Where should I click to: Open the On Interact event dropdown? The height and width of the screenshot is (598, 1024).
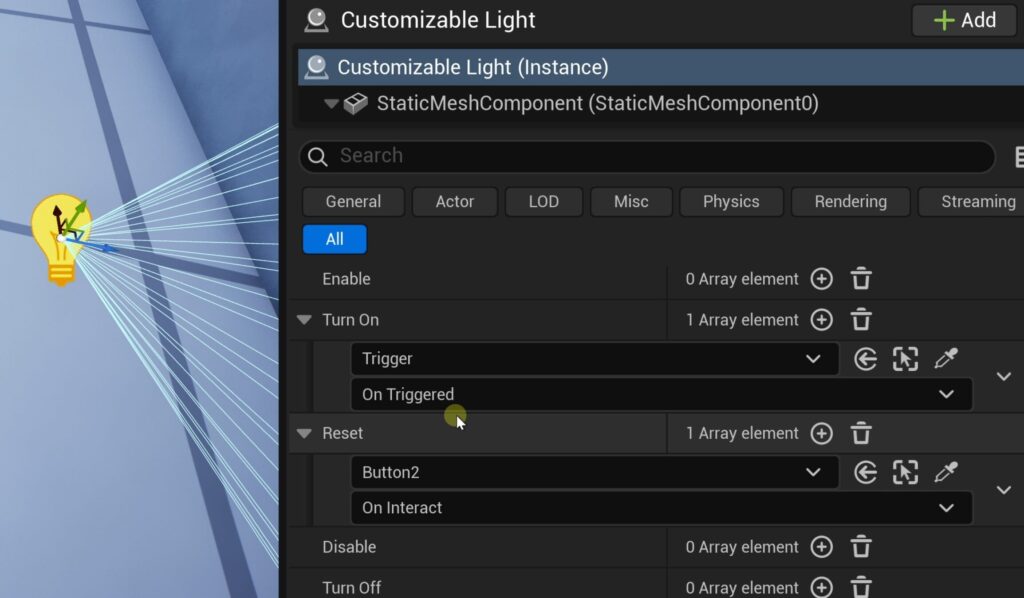pos(660,508)
